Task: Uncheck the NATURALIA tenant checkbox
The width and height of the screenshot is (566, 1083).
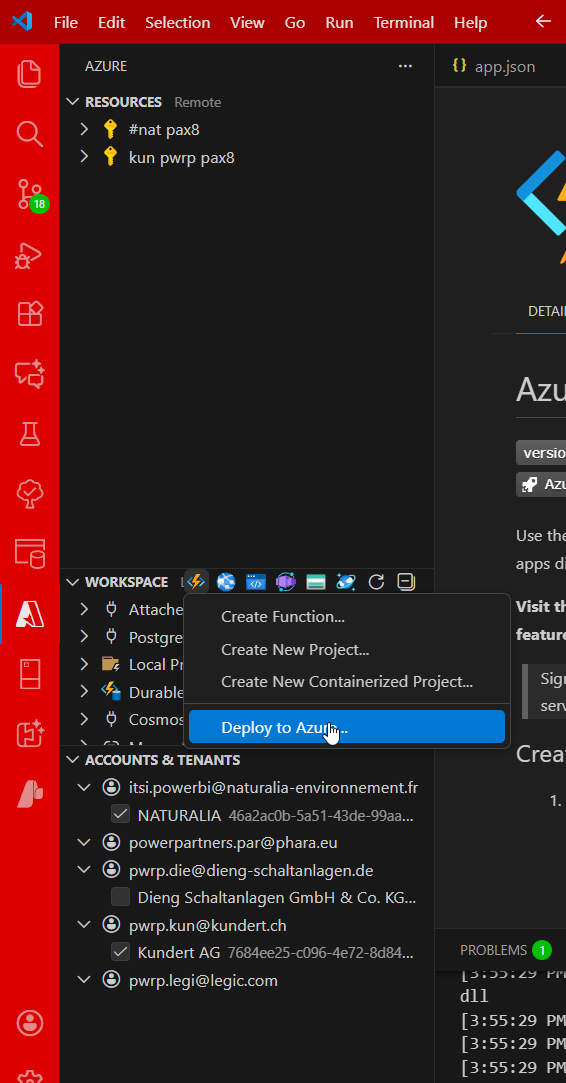Action: 120,815
